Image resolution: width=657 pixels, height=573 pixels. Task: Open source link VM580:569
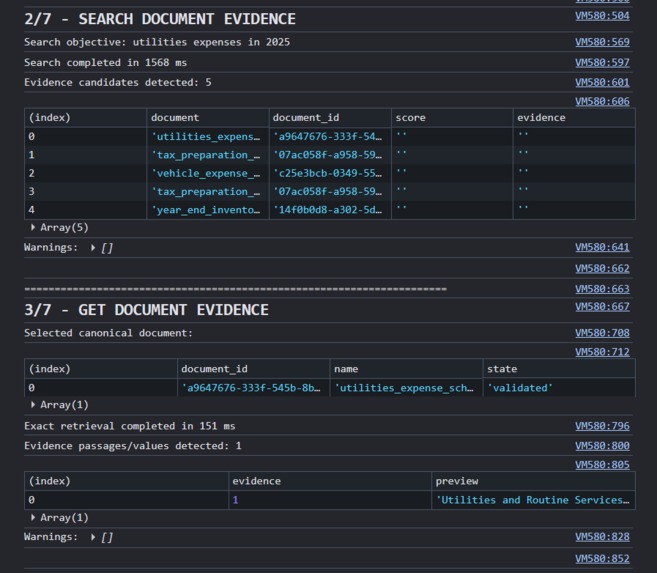coord(602,42)
